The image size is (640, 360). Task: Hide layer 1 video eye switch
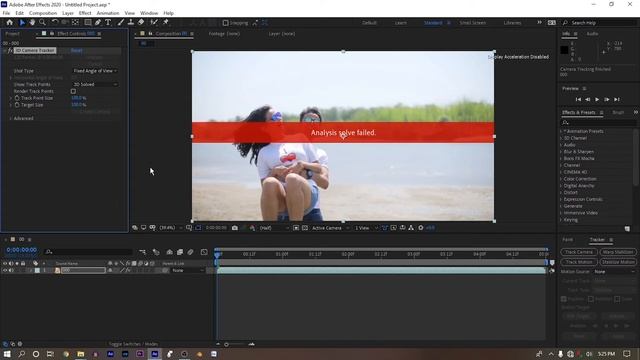pos(5,270)
